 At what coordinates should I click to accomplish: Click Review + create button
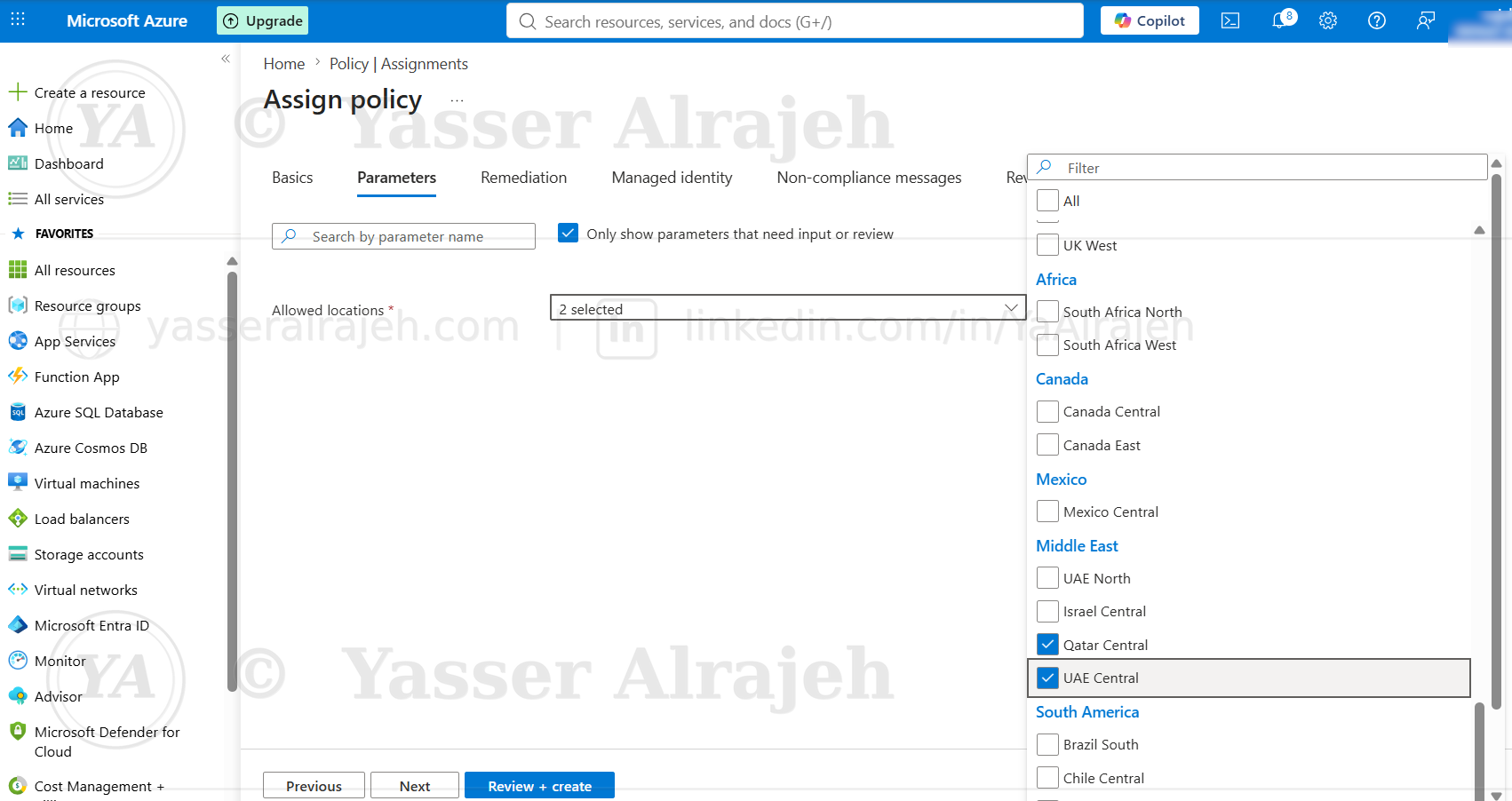pyautogui.click(x=539, y=786)
